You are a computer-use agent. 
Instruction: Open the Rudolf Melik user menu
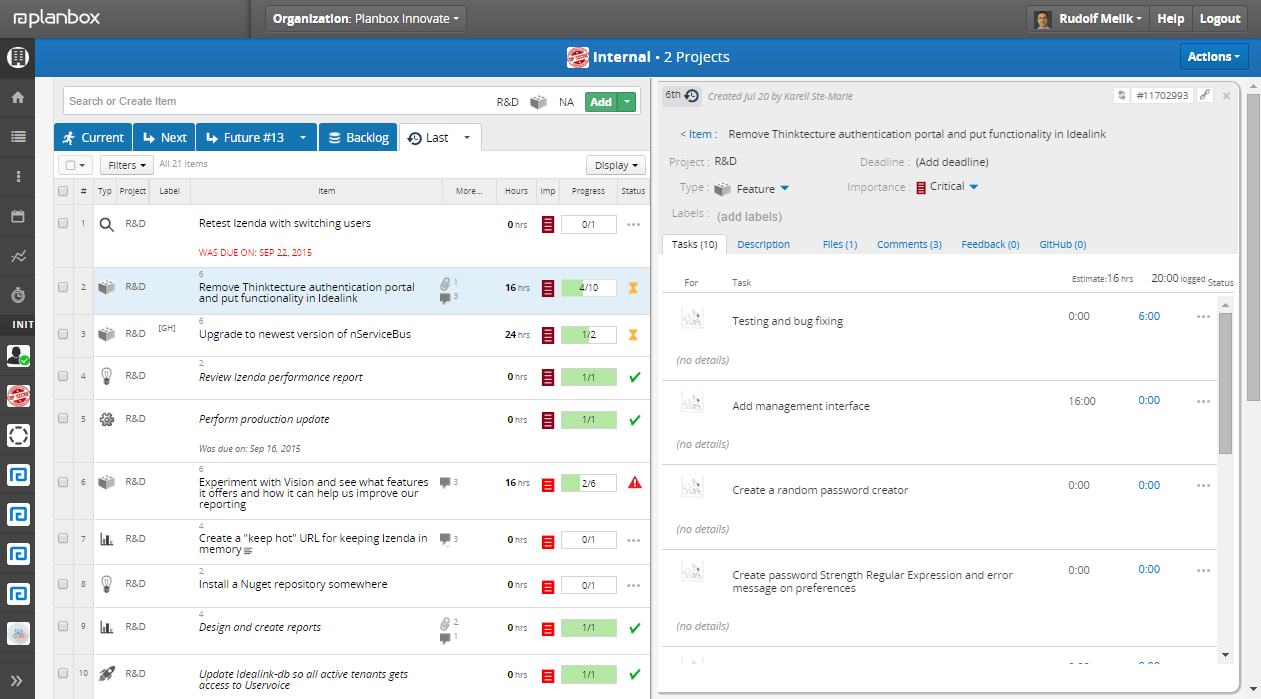(x=1088, y=18)
